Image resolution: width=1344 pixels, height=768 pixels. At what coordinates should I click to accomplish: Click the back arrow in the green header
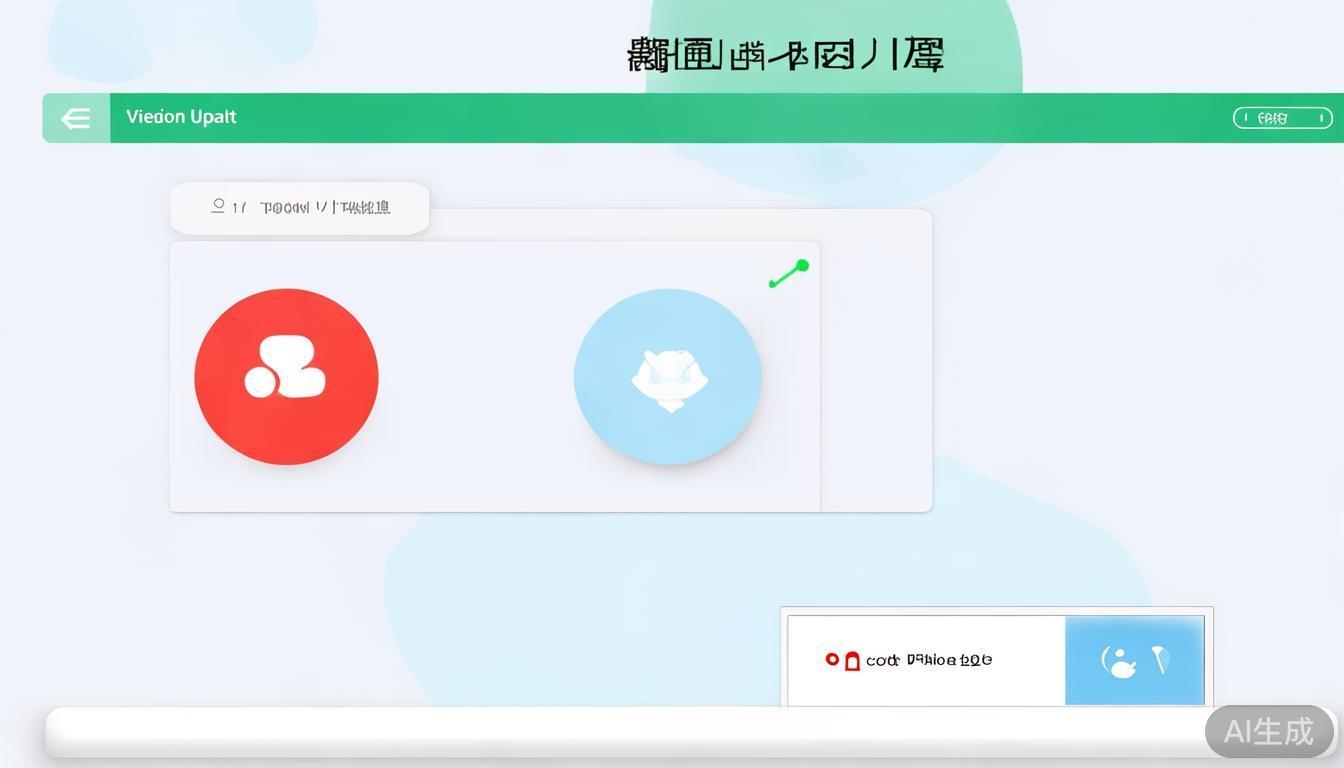pos(76,118)
